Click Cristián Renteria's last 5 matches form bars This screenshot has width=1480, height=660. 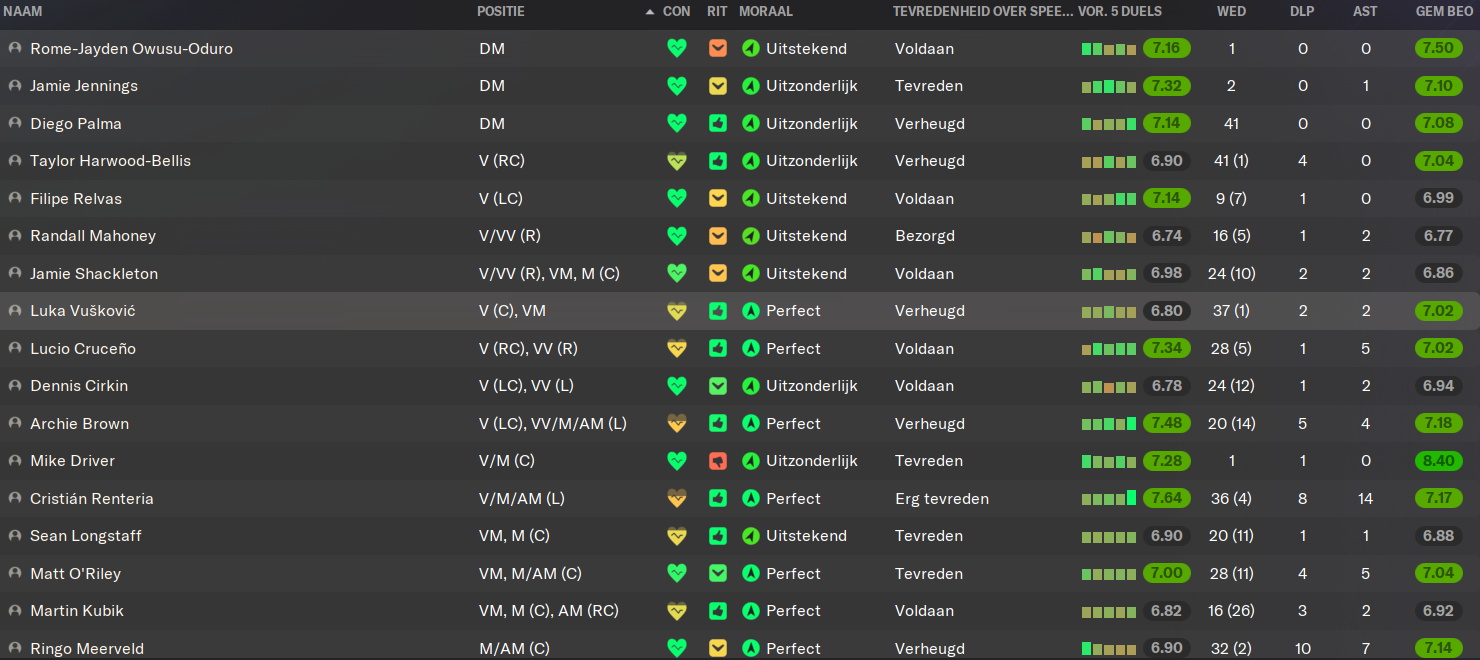1109,498
